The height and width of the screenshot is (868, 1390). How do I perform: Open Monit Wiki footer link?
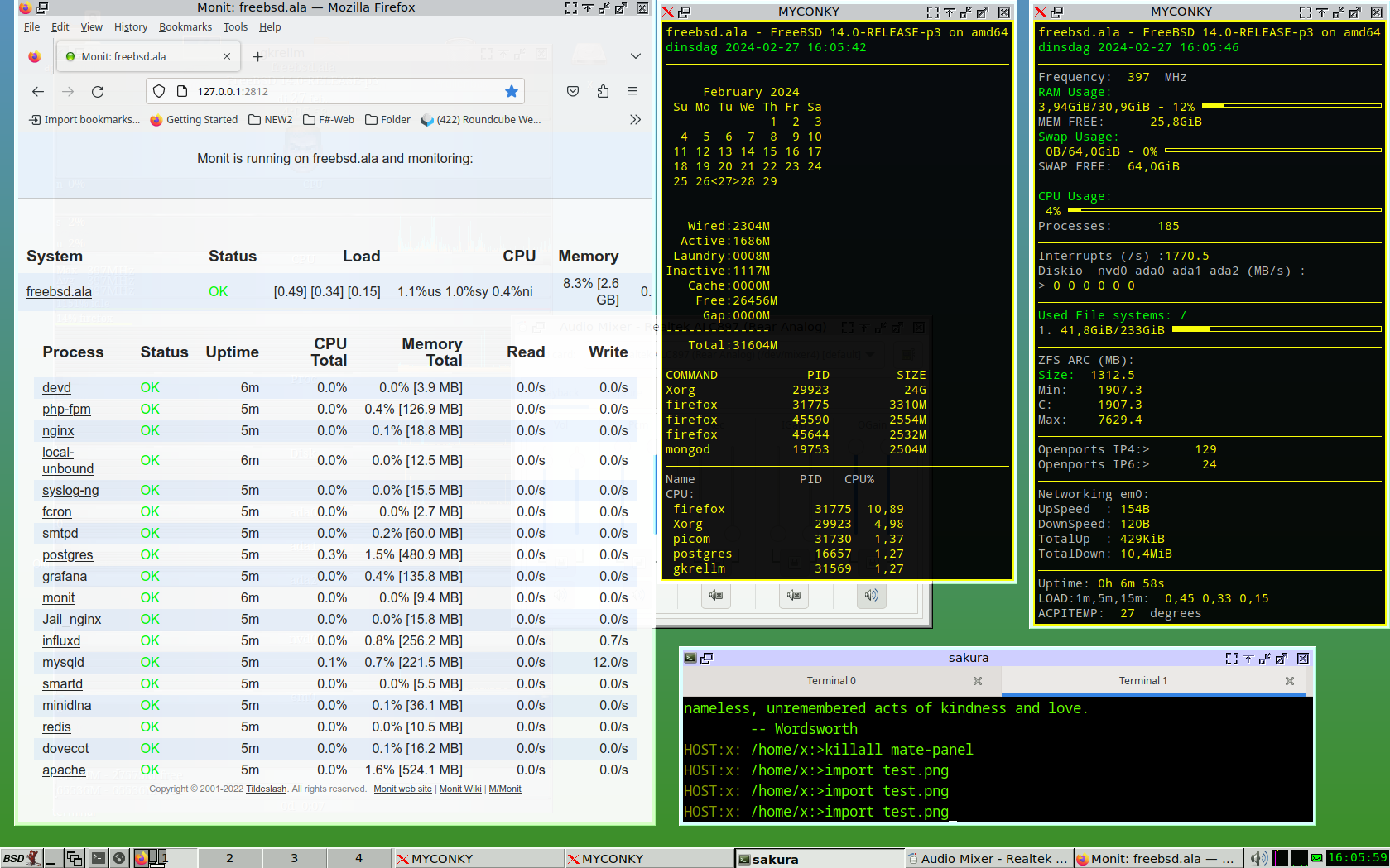click(460, 789)
